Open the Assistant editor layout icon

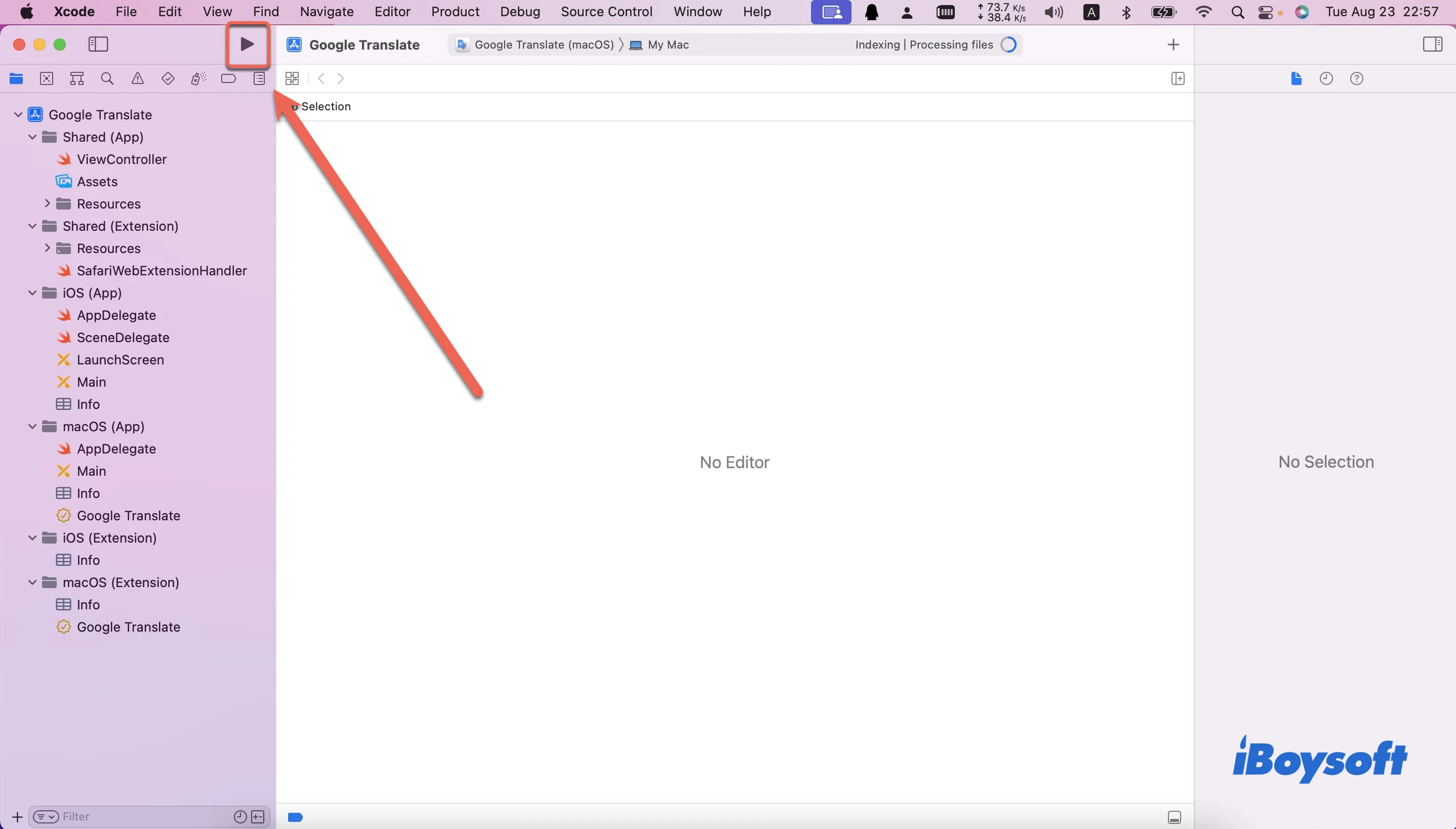point(1178,78)
